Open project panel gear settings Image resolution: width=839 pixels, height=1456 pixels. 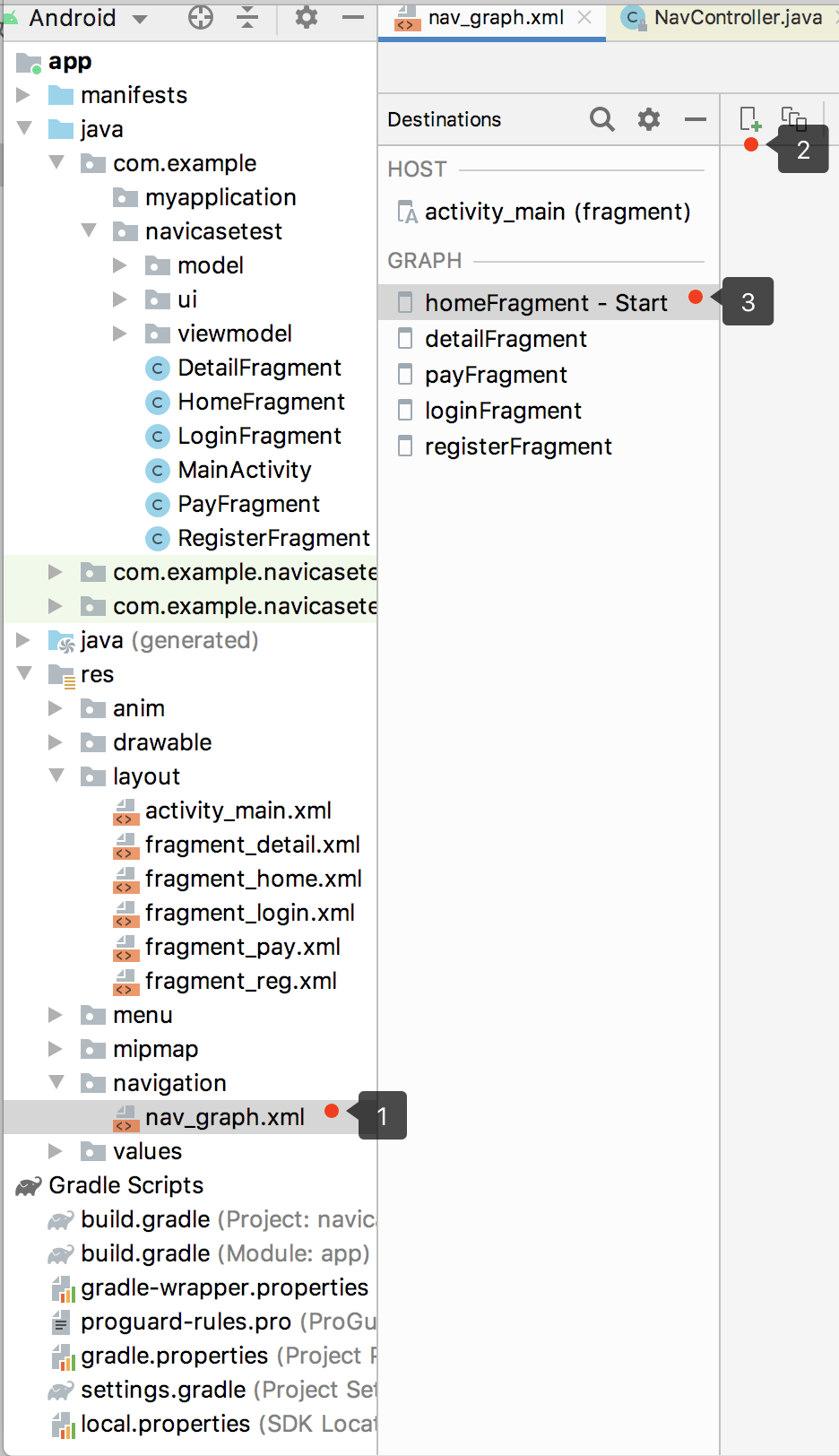307,17
